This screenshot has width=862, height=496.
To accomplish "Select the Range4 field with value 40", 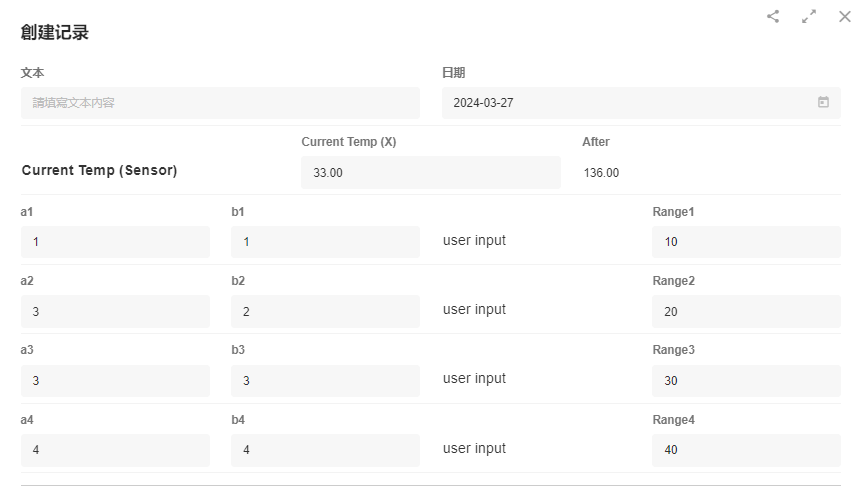I will pos(746,450).
